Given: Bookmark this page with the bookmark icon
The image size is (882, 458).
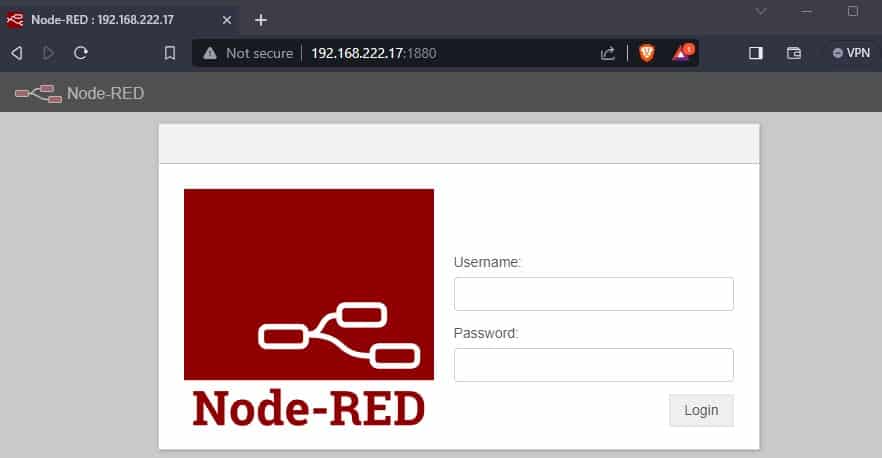Looking at the screenshot, I should (169, 53).
